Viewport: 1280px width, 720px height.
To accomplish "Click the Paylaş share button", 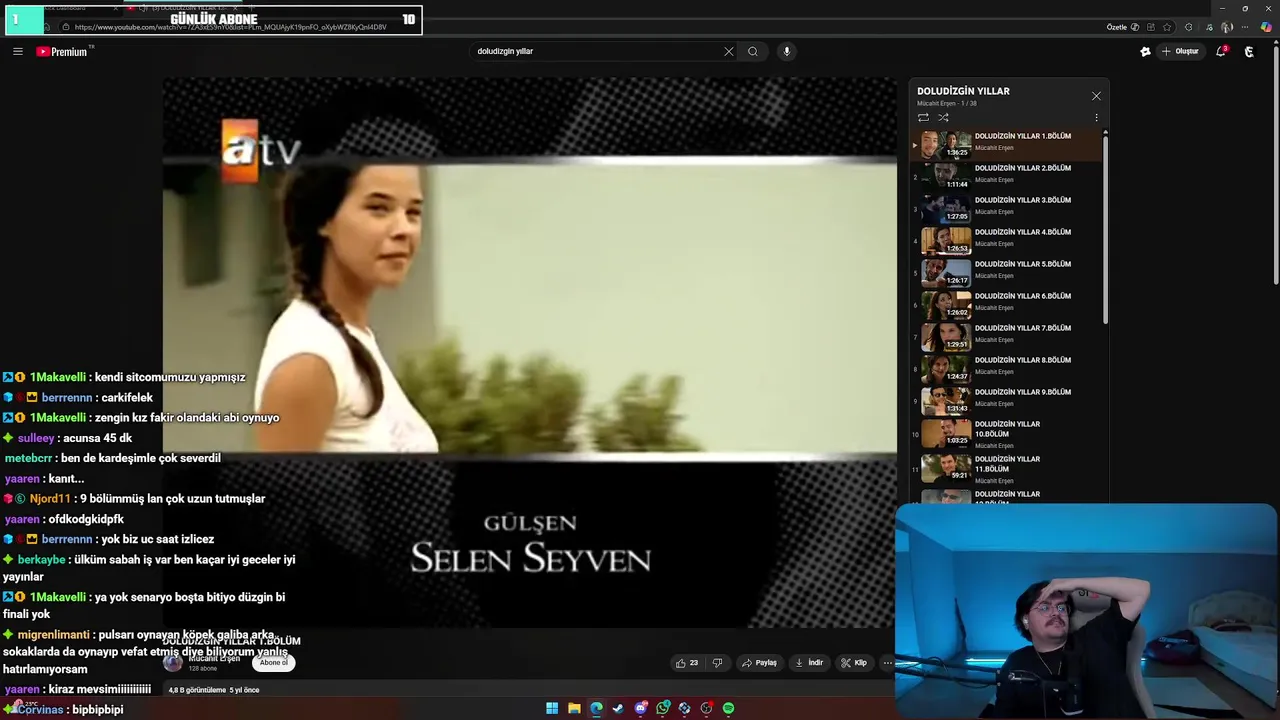I will [760, 662].
